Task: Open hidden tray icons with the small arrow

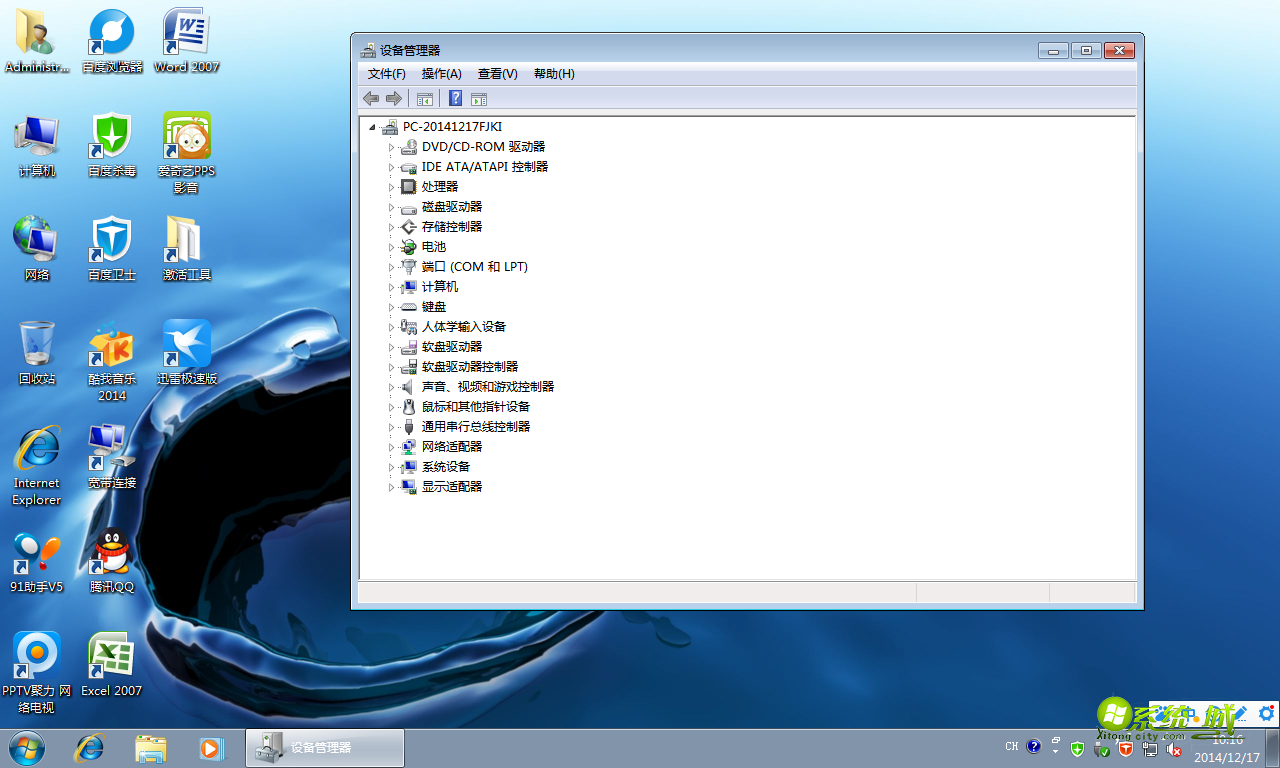Action: tap(1054, 751)
